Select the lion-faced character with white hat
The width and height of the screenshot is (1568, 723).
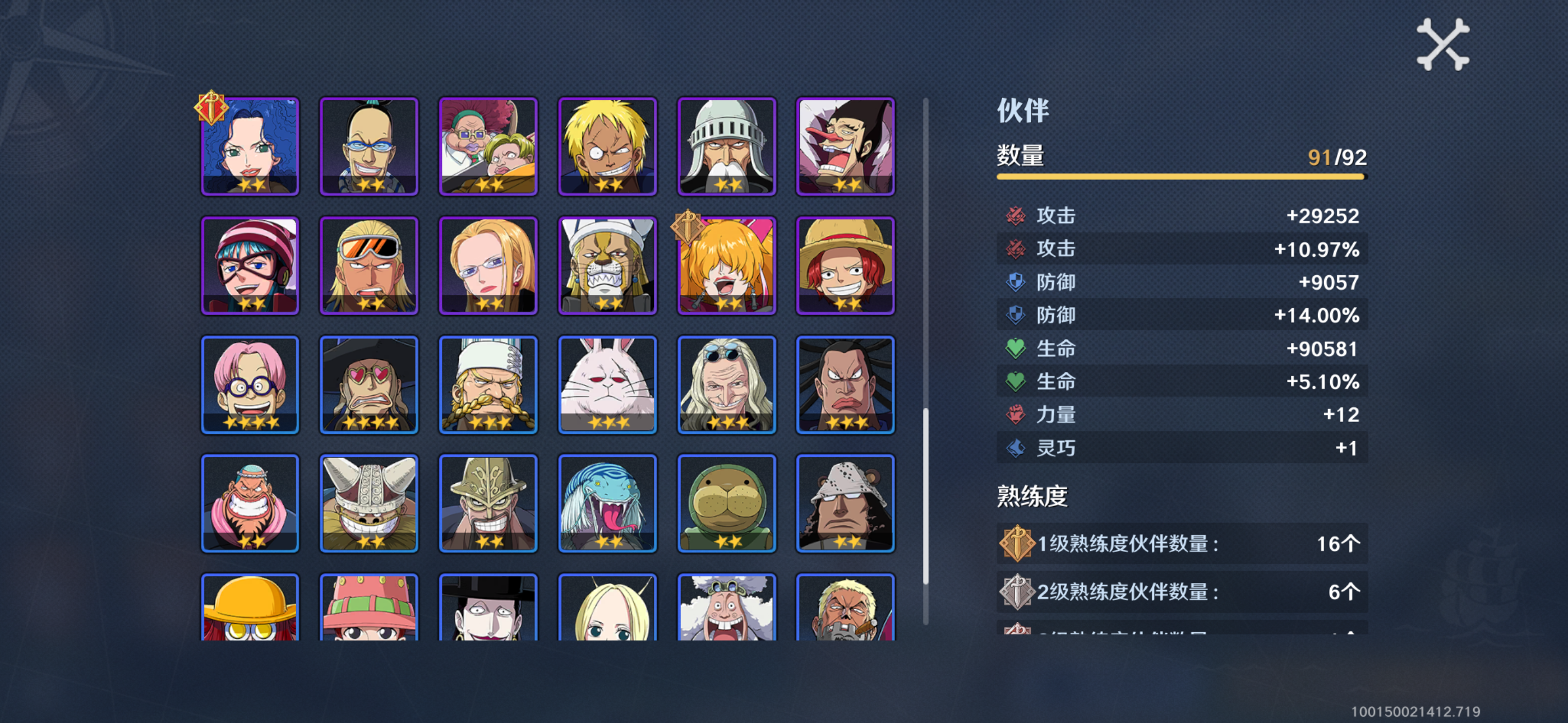[607, 265]
